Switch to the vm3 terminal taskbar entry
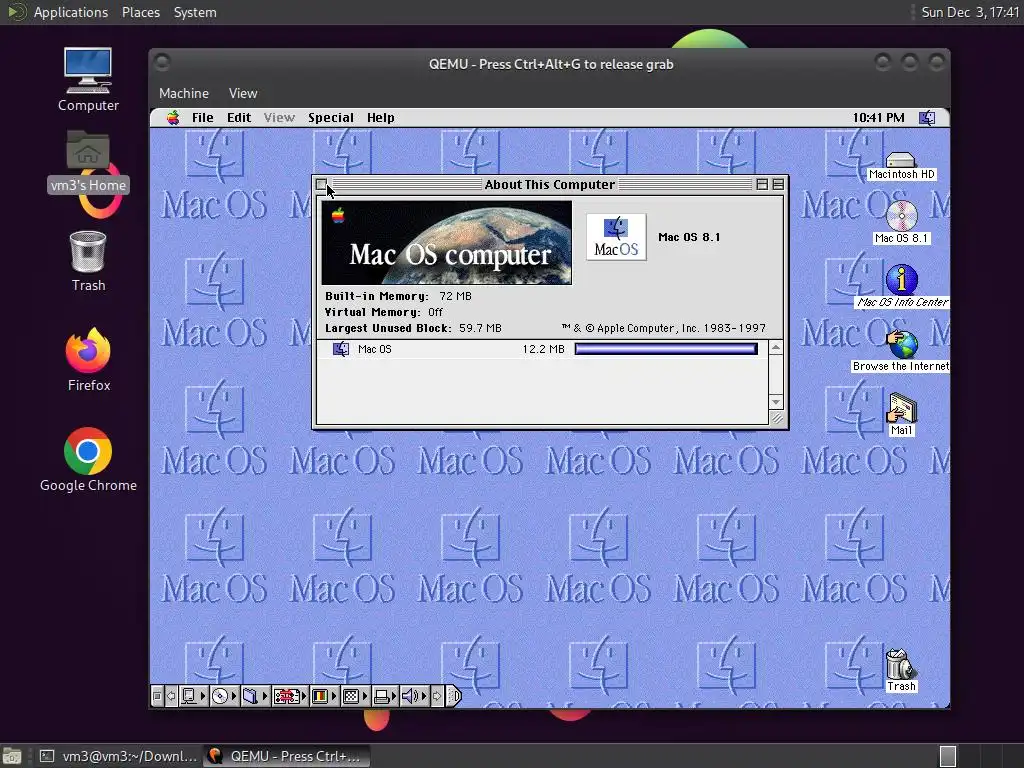The image size is (1024, 768). click(118, 756)
